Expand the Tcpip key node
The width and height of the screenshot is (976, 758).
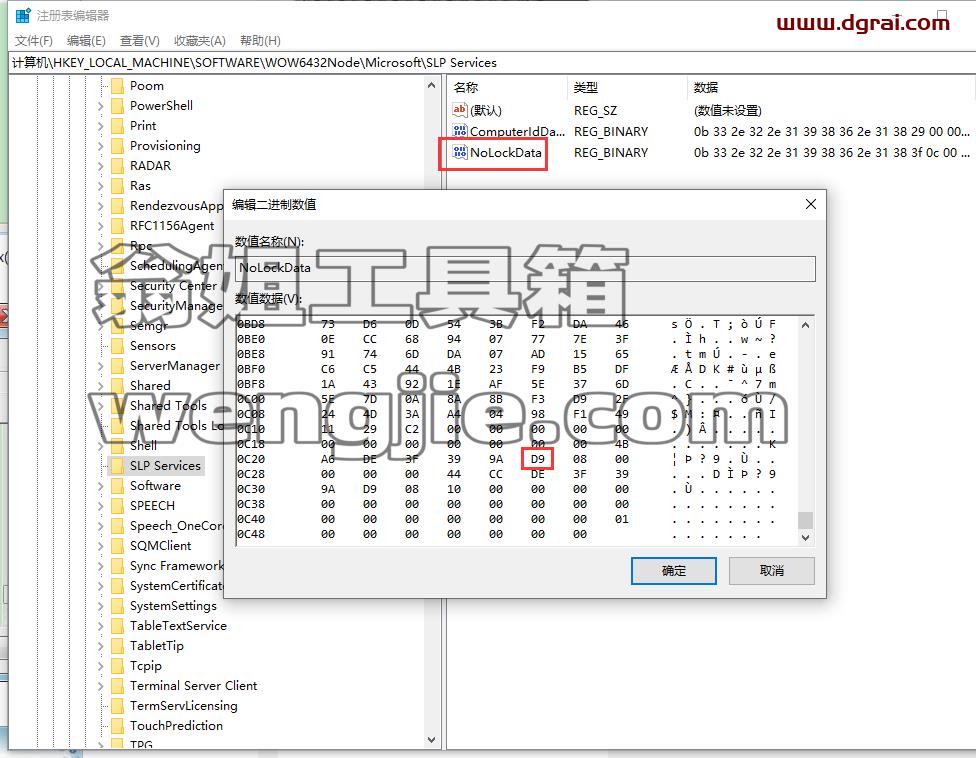coord(101,666)
